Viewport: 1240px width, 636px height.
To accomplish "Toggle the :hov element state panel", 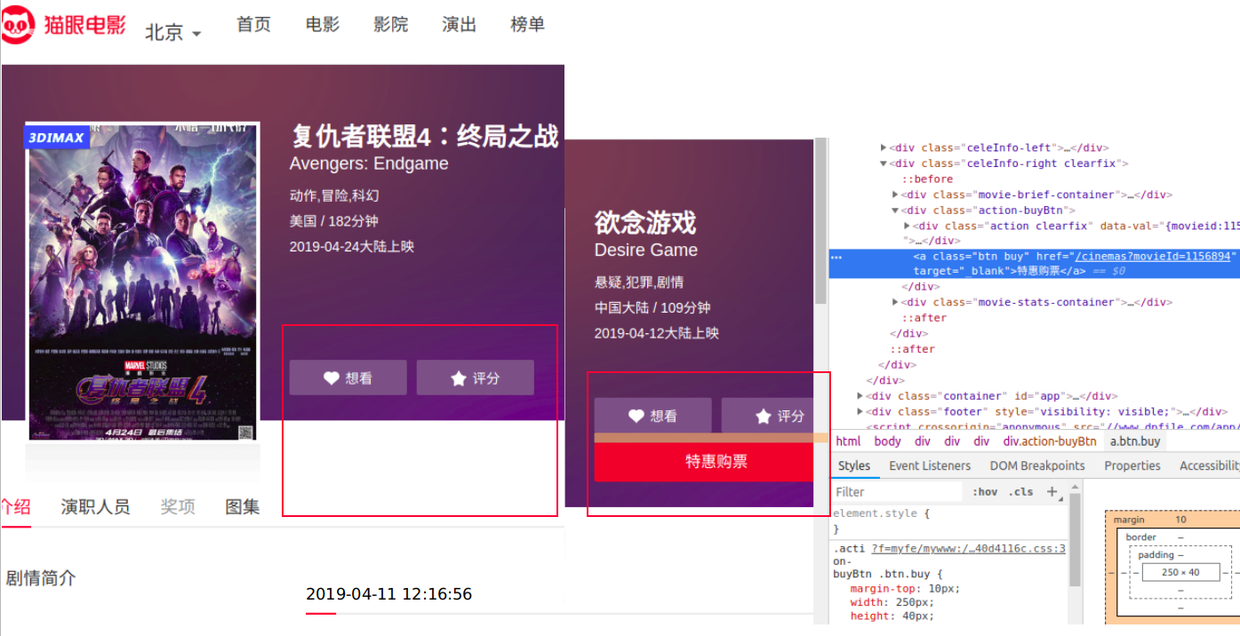I will (x=985, y=492).
